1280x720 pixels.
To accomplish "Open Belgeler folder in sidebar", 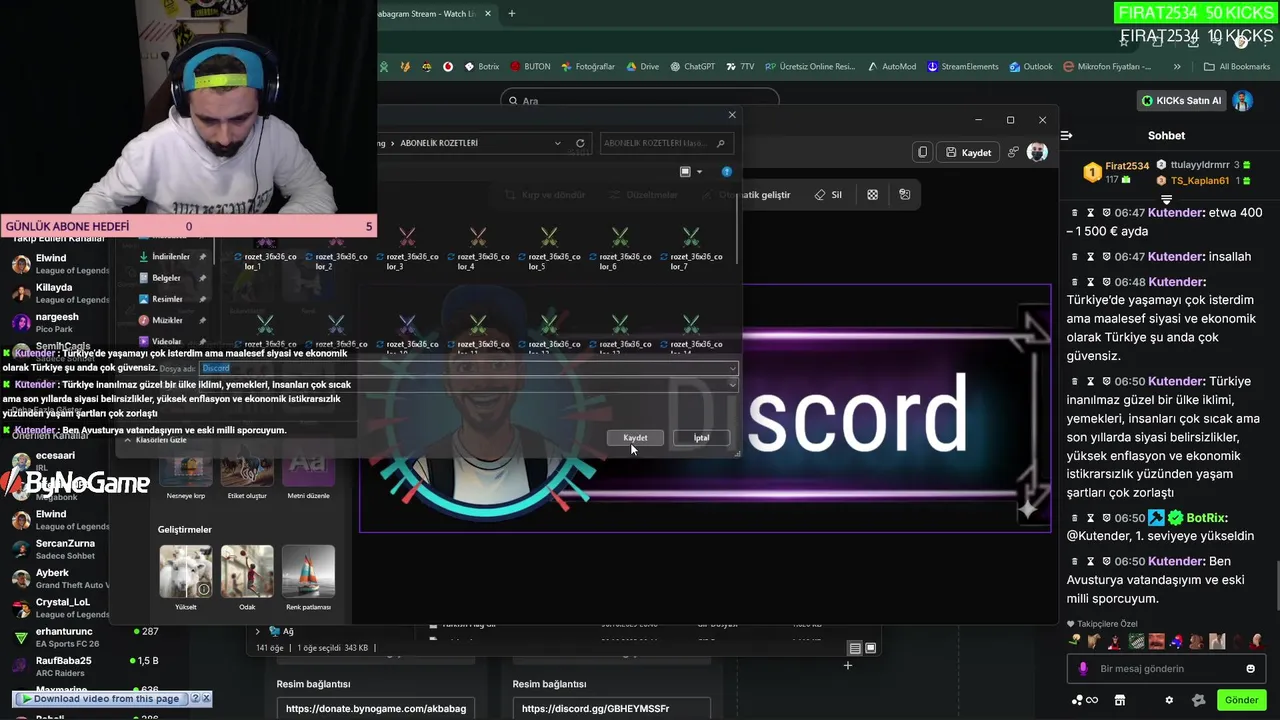I will 167,278.
